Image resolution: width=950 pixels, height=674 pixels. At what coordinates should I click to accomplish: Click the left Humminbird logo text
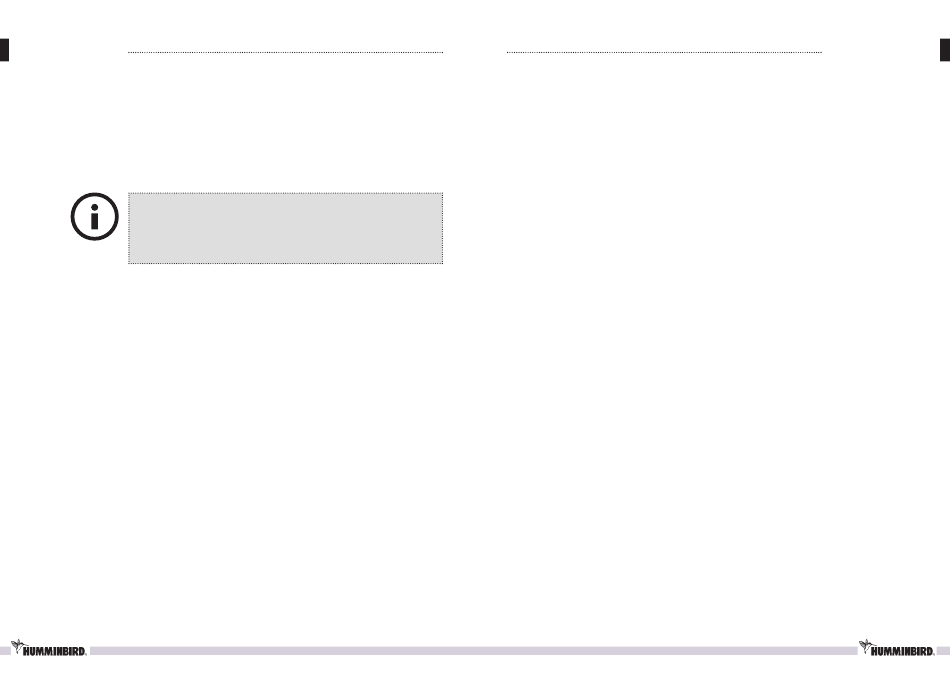point(55,652)
